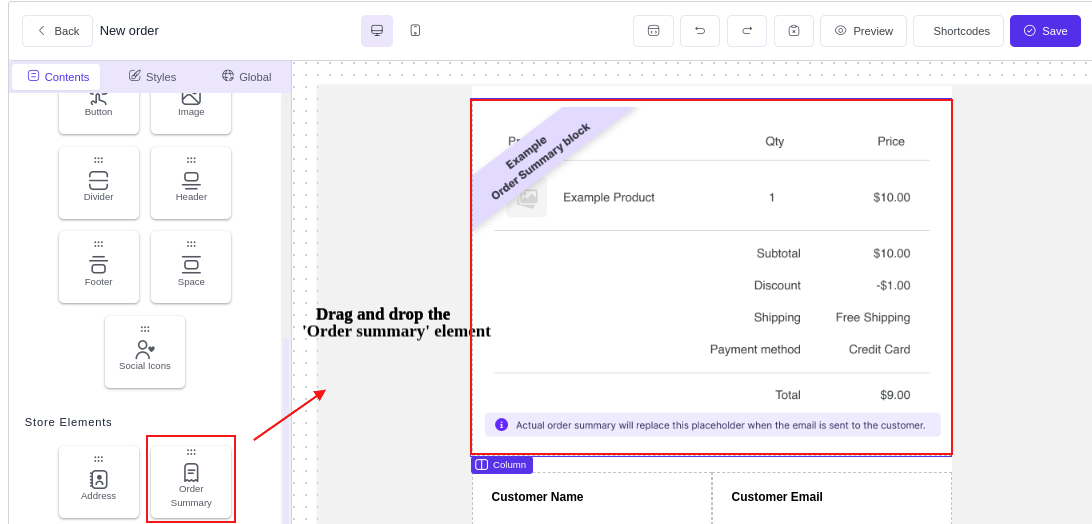Select the Divider element block

click(x=98, y=183)
